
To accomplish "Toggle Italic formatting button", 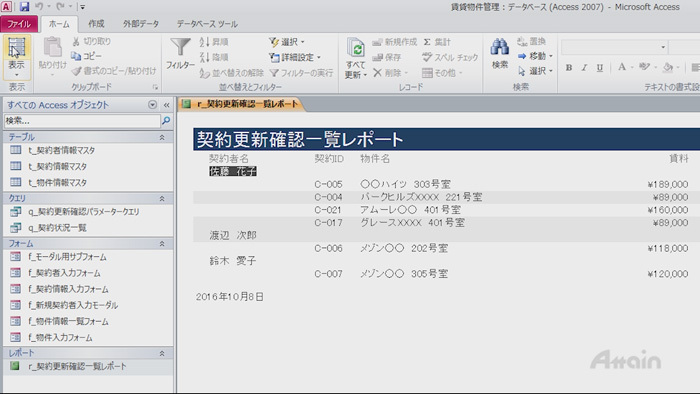I will tap(584, 68).
